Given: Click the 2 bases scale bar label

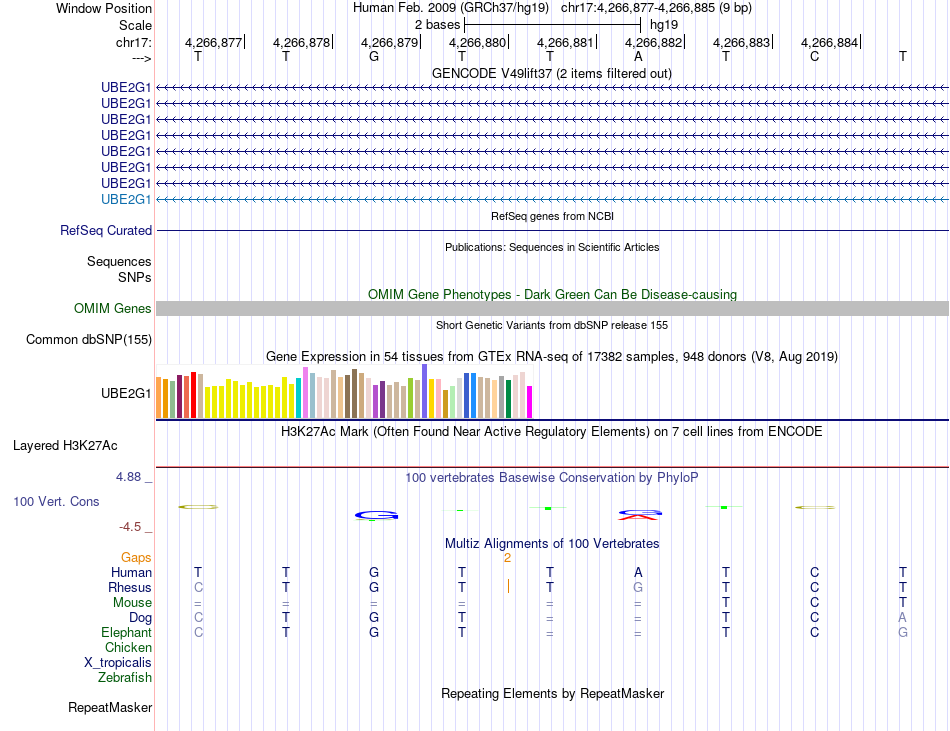Looking at the screenshot, I should click(x=437, y=25).
